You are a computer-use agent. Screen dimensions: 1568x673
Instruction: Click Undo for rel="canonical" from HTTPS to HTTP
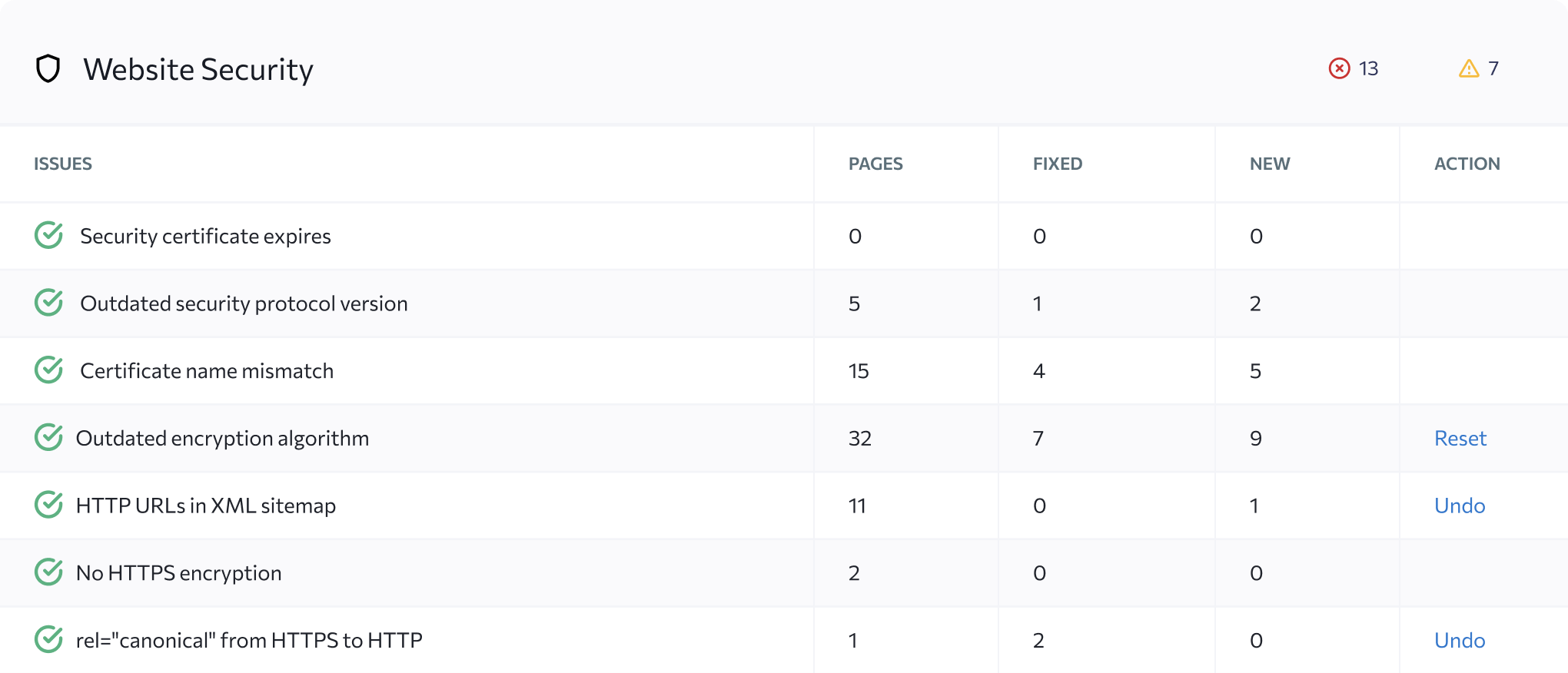pos(1460,640)
